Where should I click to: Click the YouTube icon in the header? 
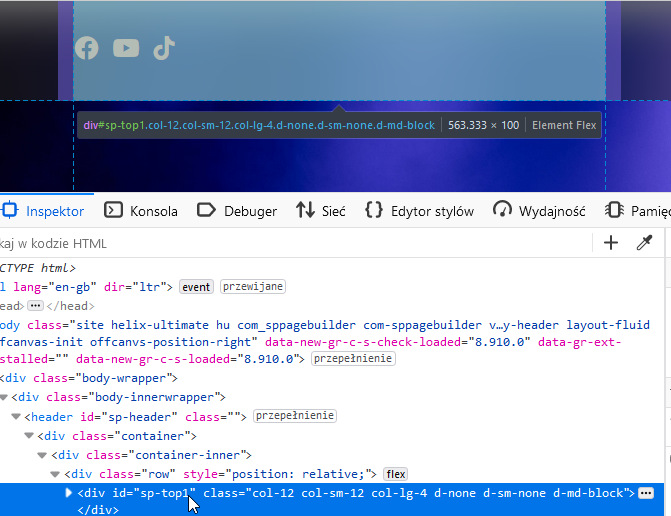click(126, 48)
